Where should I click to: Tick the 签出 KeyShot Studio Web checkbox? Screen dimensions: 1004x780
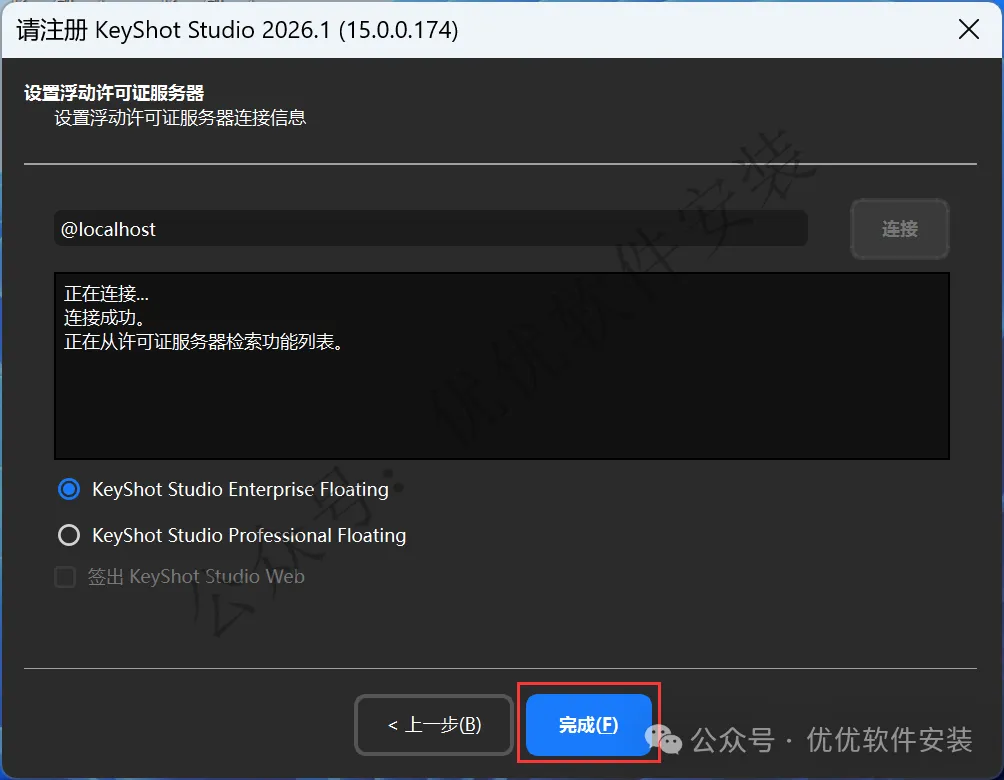point(65,576)
